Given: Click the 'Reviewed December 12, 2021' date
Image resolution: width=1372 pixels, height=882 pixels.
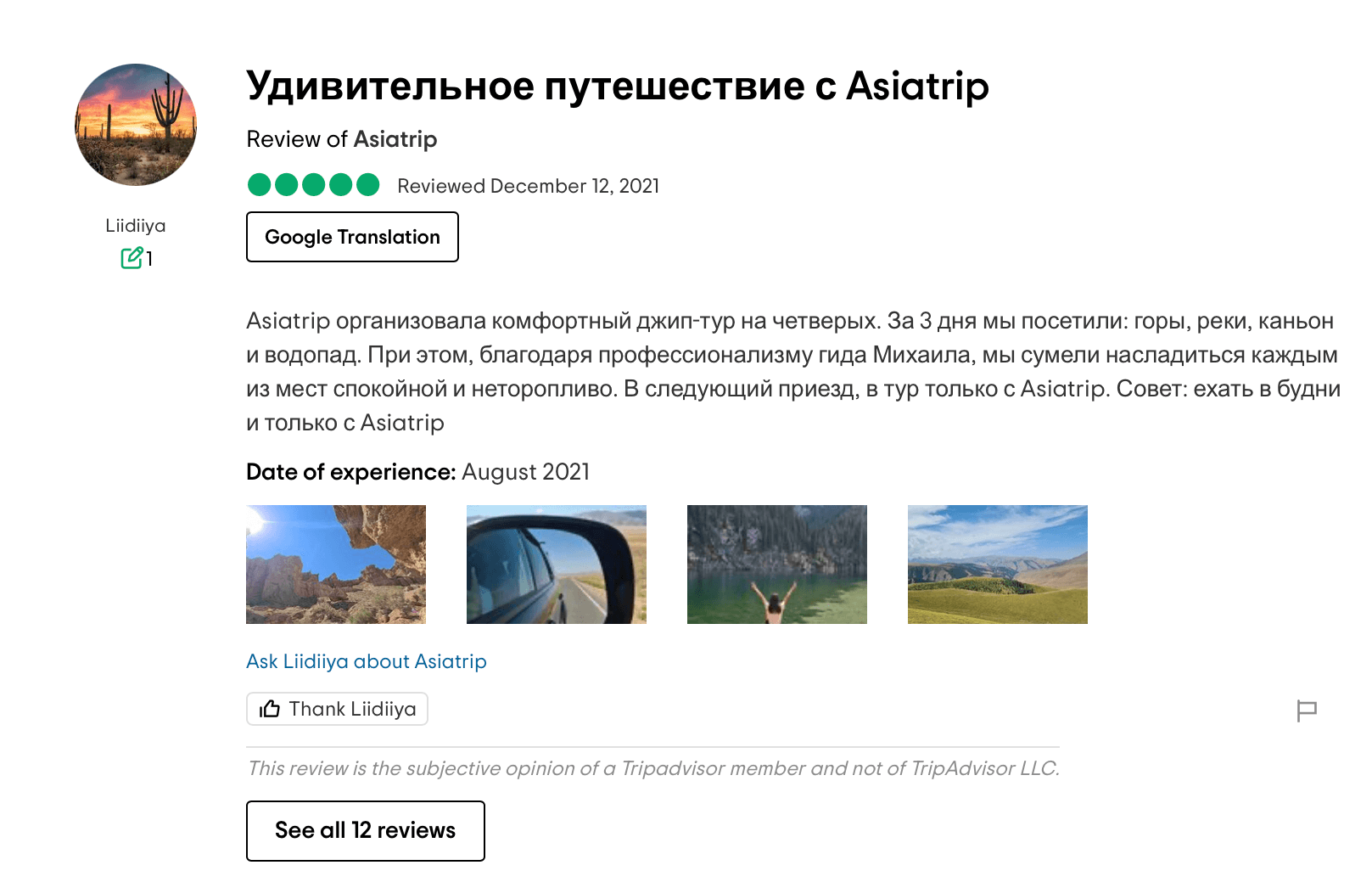Looking at the screenshot, I should 528,186.
